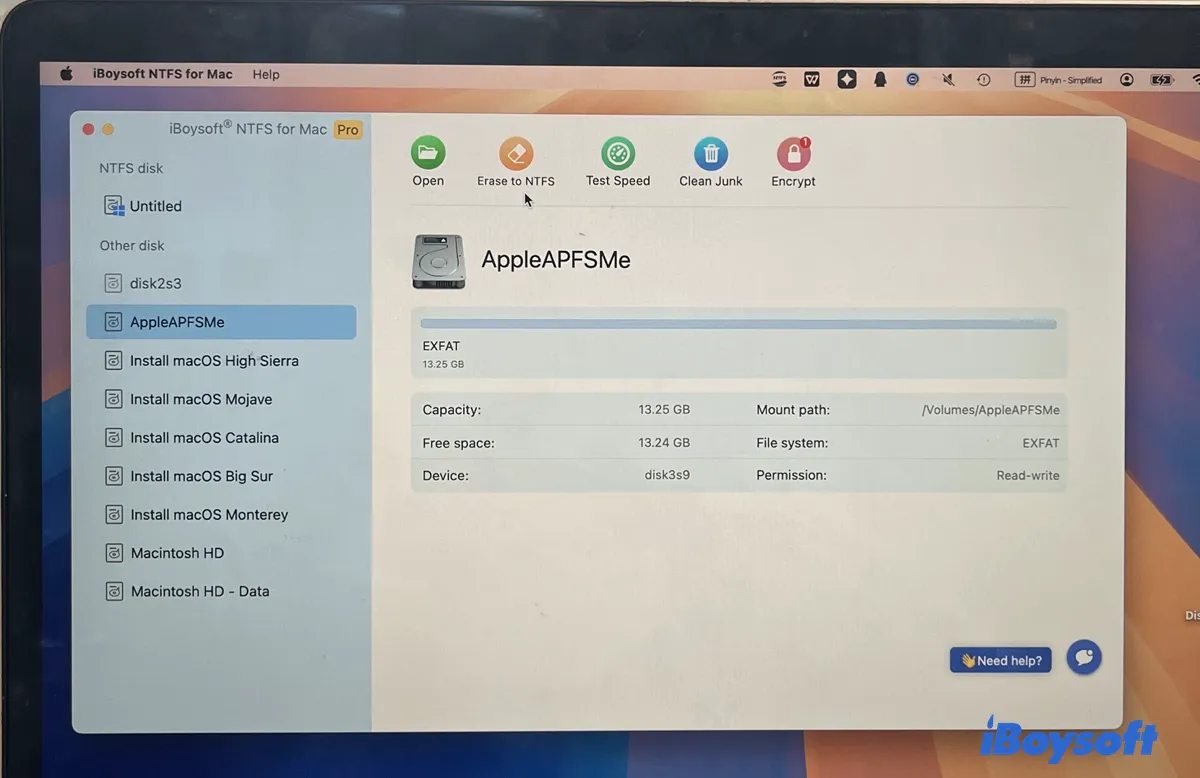Viewport: 1200px width, 778px height.
Task: Click the AppleAPFSMe volume title heading
Action: tap(556, 260)
